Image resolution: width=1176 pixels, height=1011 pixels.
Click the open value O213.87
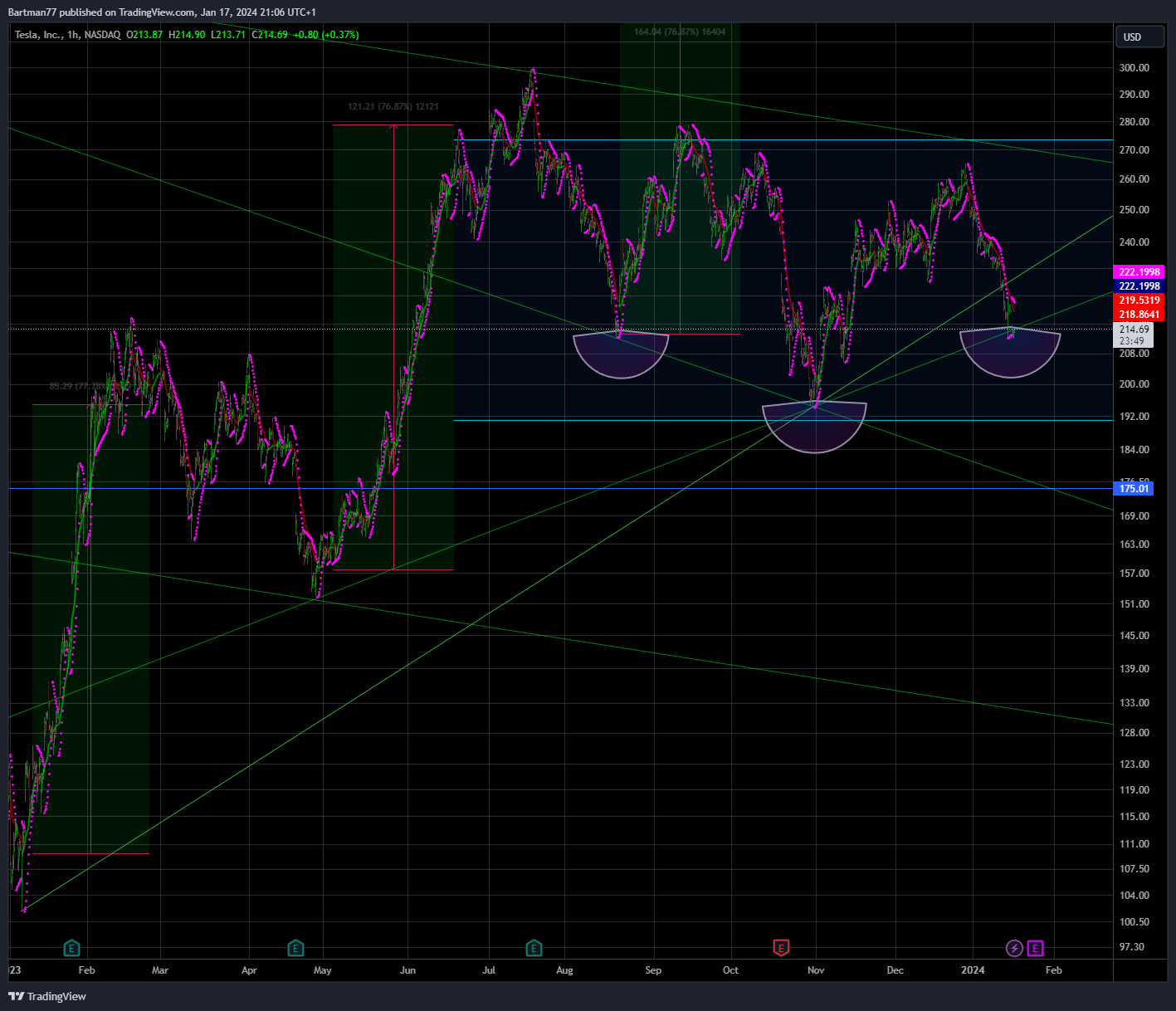pos(144,35)
